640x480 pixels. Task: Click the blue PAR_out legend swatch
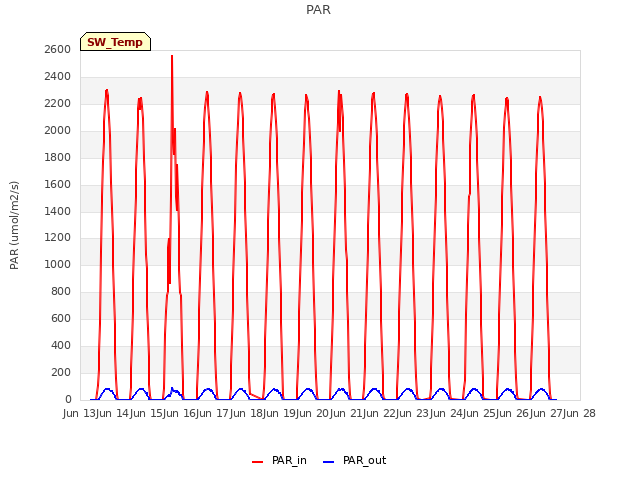(x=329, y=462)
